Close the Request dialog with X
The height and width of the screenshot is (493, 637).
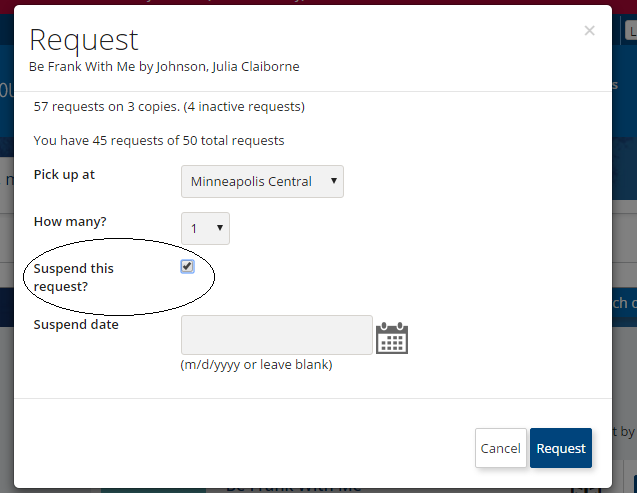(x=589, y=30)
